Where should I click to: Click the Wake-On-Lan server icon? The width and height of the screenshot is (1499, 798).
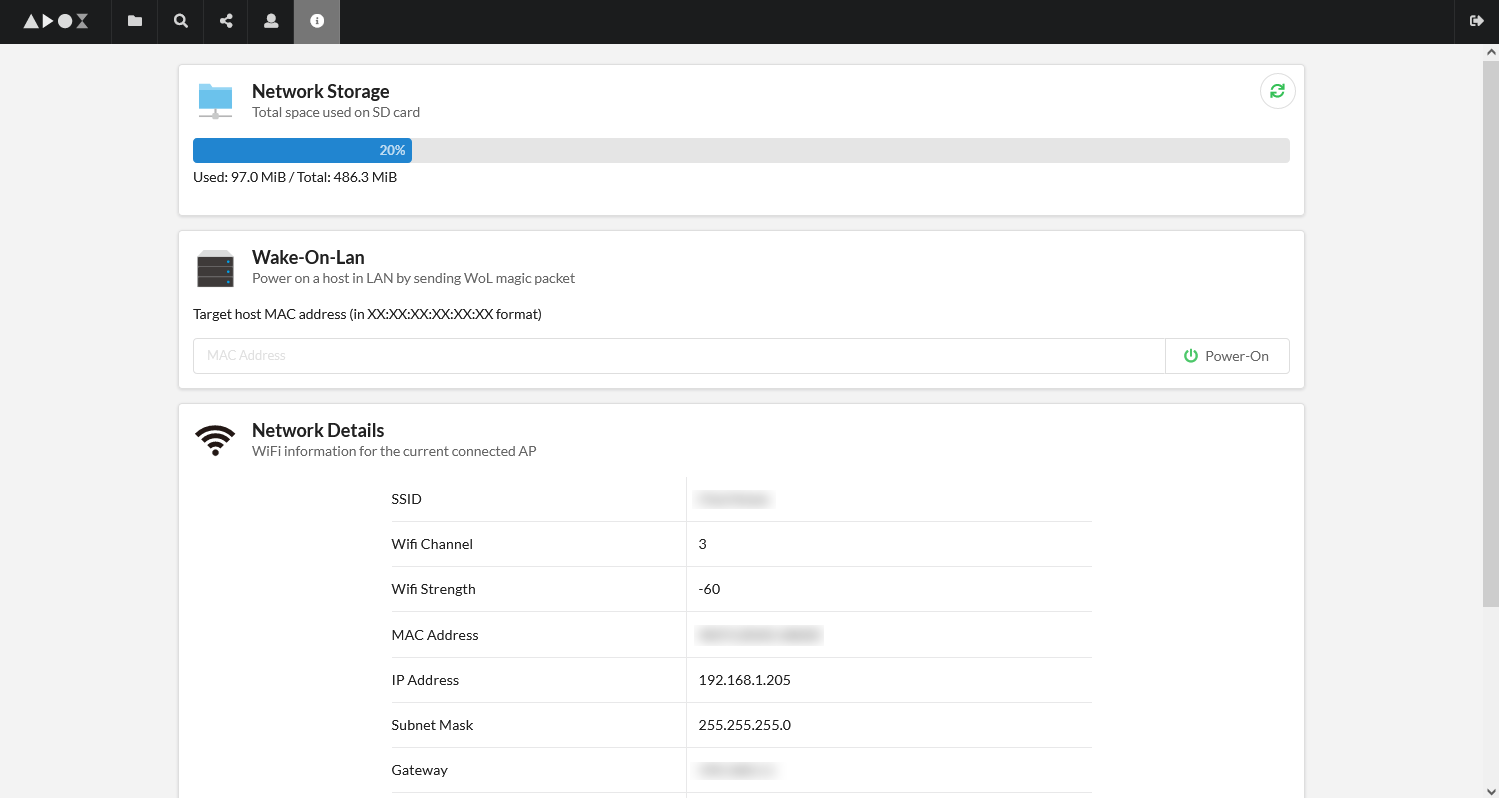coord(215,268)
